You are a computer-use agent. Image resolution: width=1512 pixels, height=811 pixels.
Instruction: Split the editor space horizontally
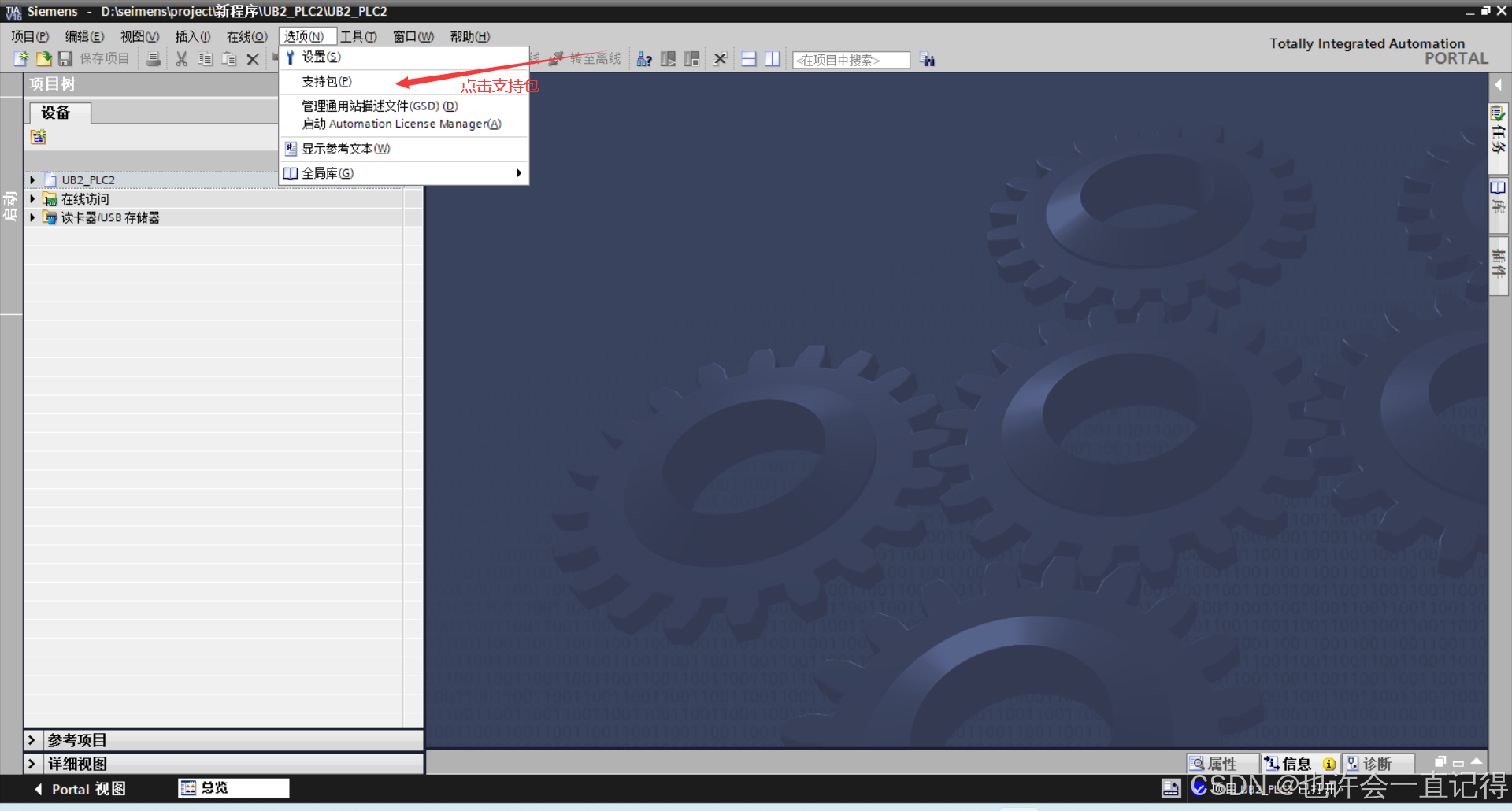pos(749,59)
